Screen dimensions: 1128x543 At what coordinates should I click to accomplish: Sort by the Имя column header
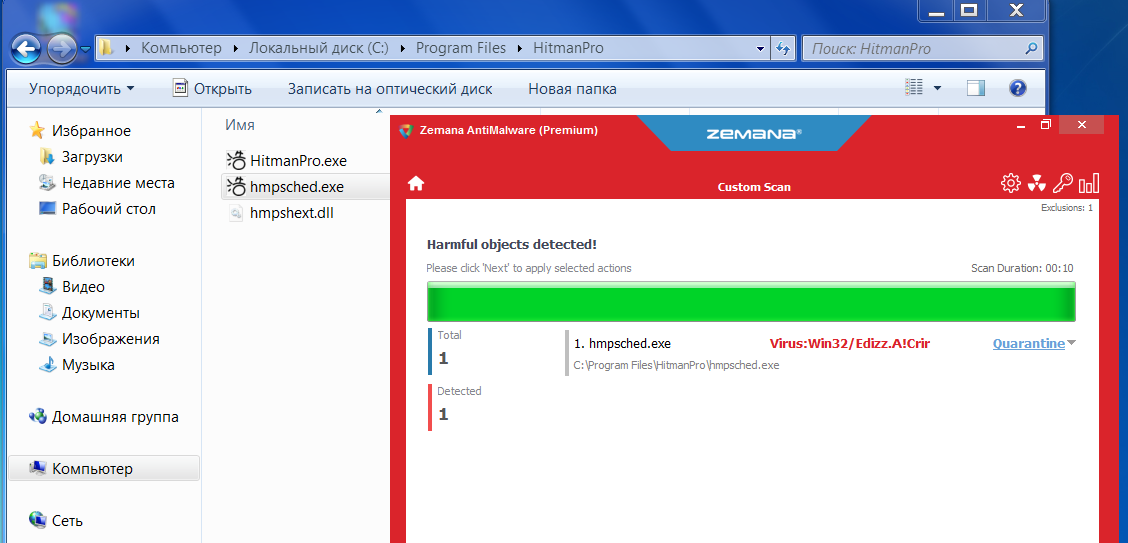pyautogui.click(x=240, y=125)
